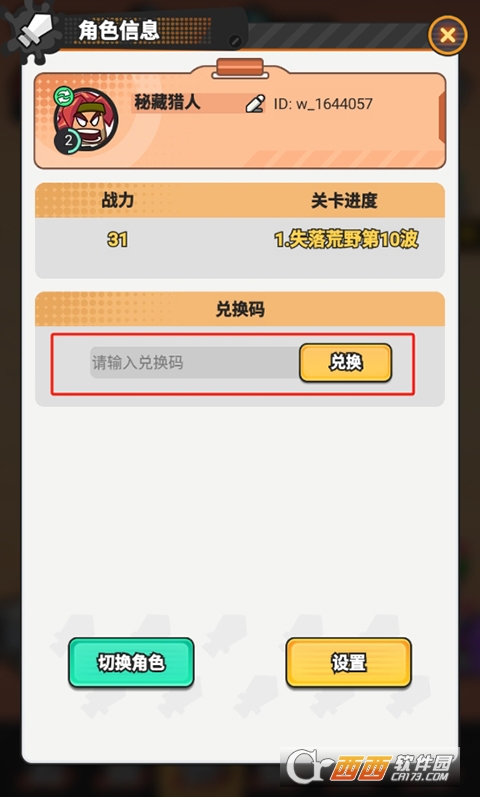
Task: Click the 西西软件园 watermark logo
Action: click(370, 769)
